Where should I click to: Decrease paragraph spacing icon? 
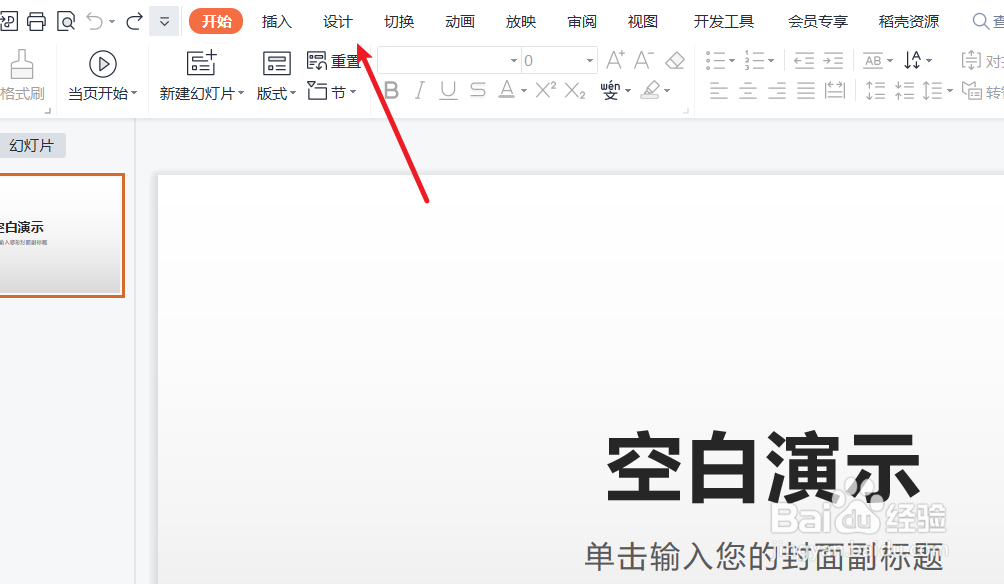point(904,90)
